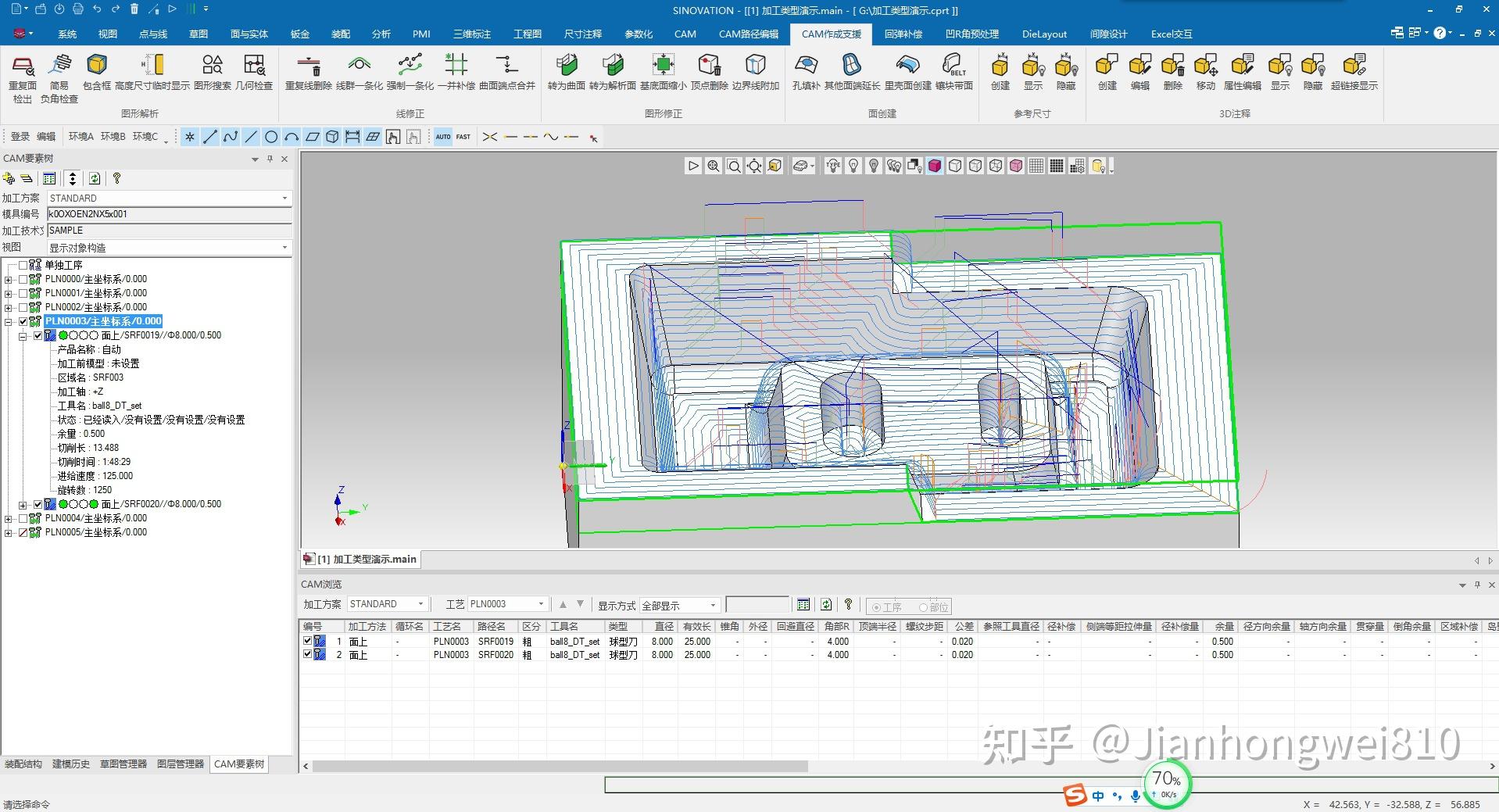The width and height of the screenshot is (1499, 812).
Task: Enable the PLN0000 checkbox in tree
Action: click(23, 279)
